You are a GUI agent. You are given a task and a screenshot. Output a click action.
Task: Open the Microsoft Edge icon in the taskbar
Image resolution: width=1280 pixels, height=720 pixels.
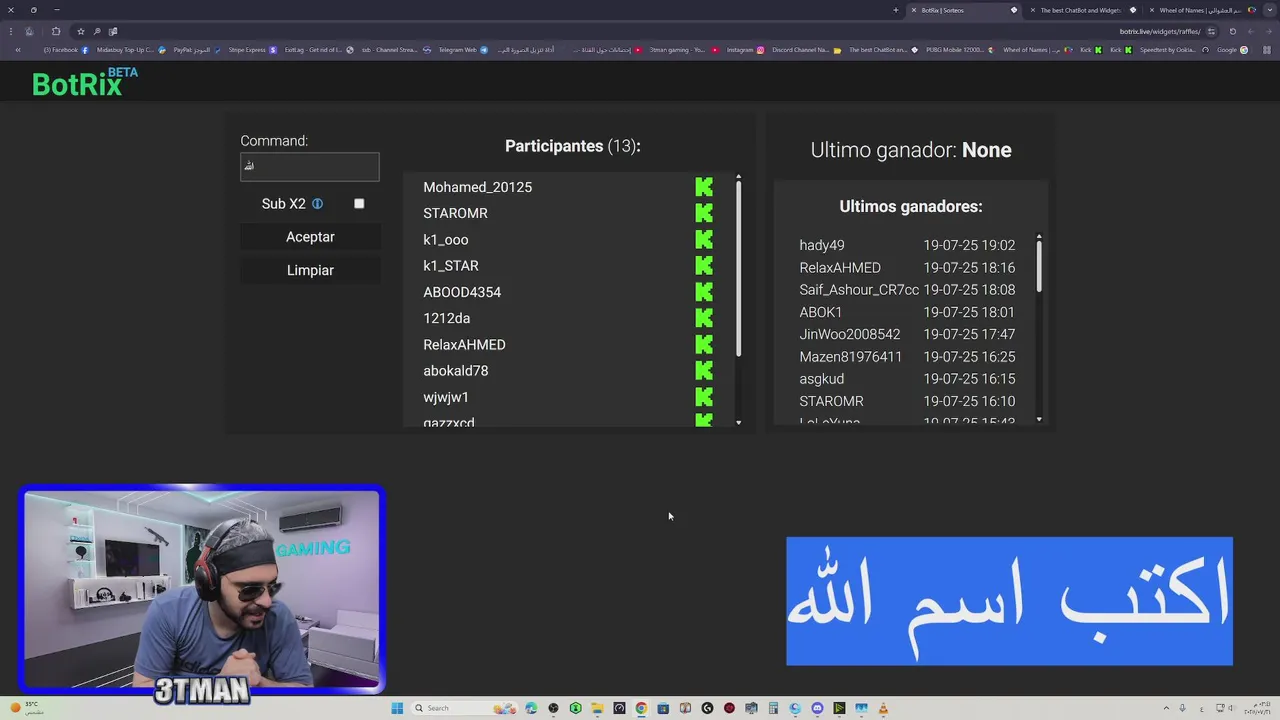coord(531,708)
